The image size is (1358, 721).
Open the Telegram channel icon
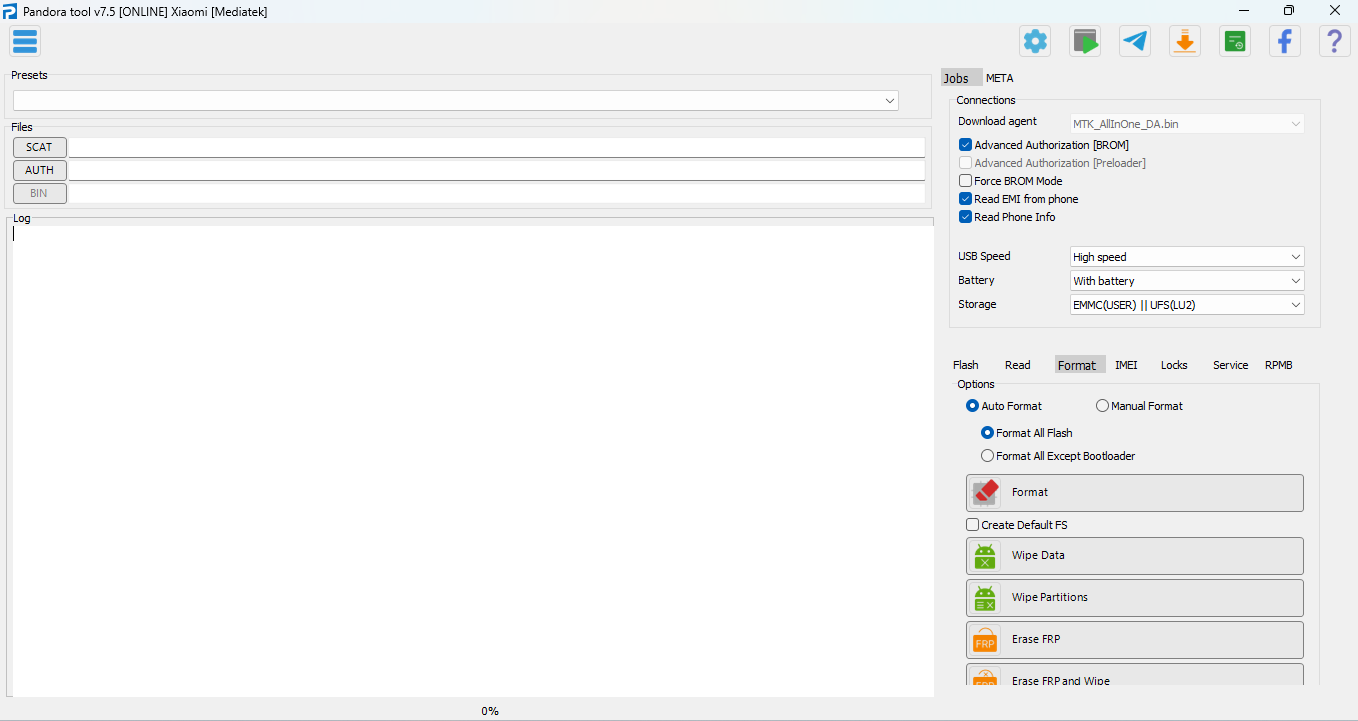[1135, 41]
